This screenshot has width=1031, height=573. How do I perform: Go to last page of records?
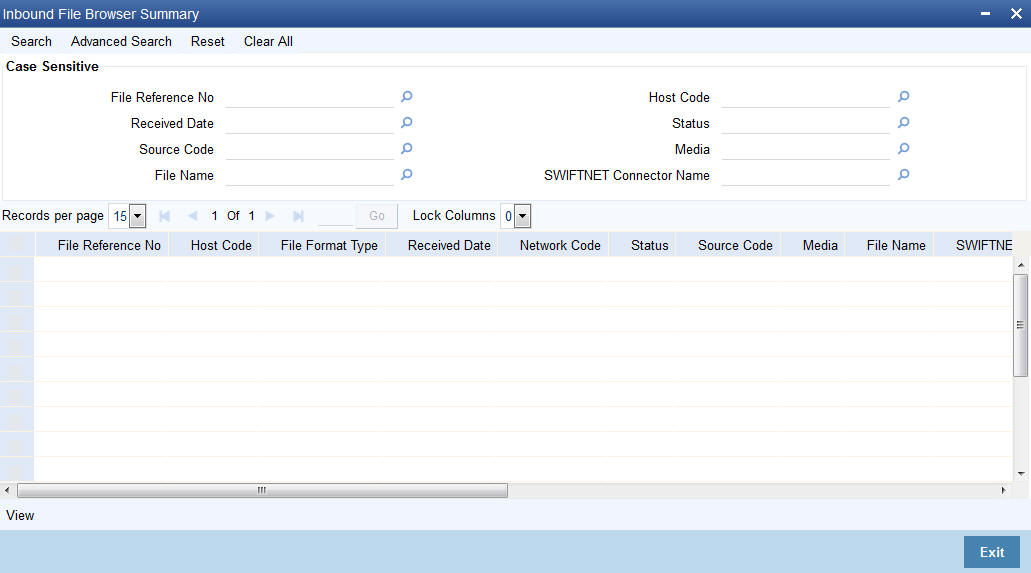tap(298, 216)
